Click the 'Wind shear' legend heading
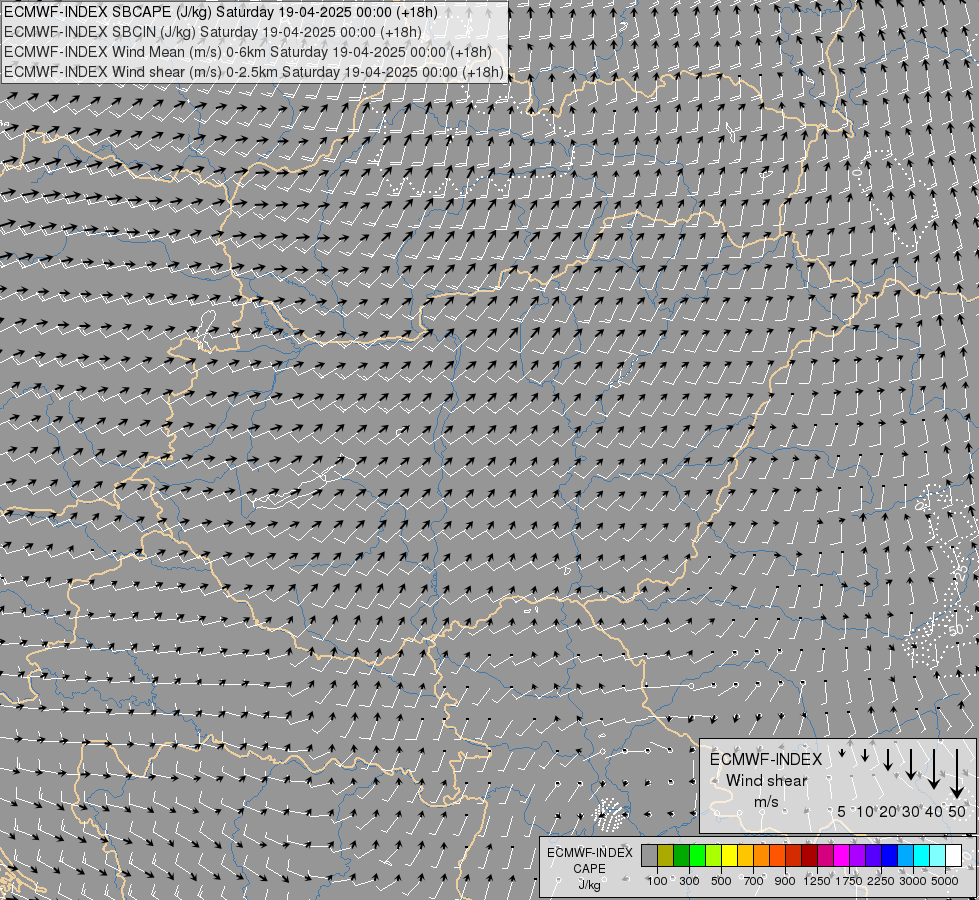Screen dimensions: 979x900 coord(767,780)
